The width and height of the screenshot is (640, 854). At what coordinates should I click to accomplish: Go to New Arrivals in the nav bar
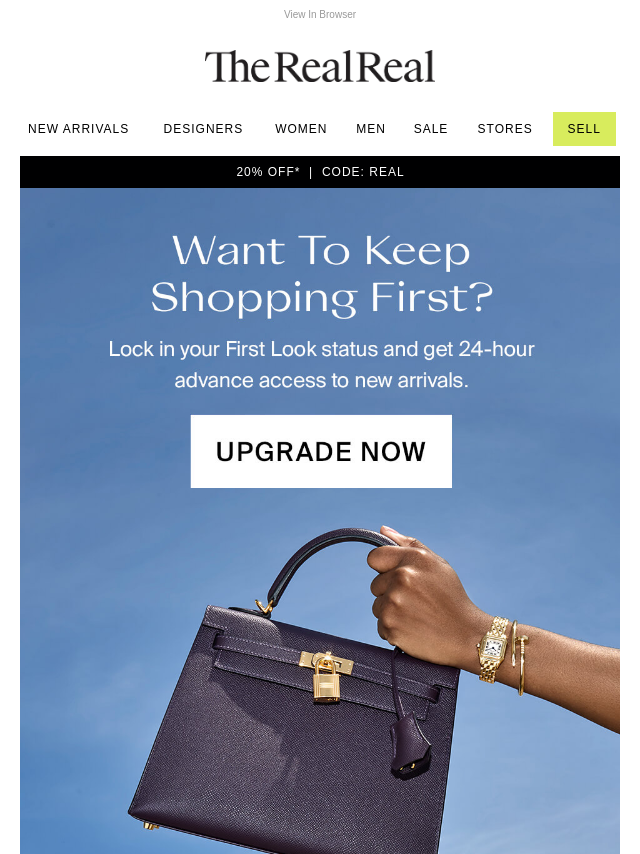(x=78, y=129)
